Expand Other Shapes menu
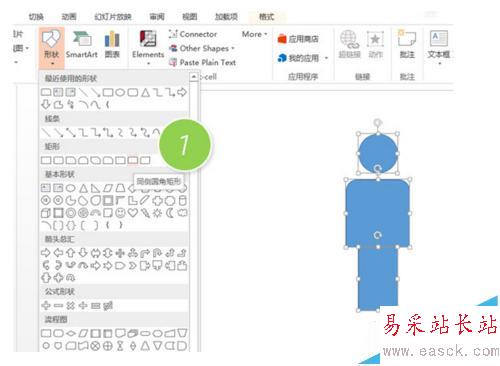 202,48
